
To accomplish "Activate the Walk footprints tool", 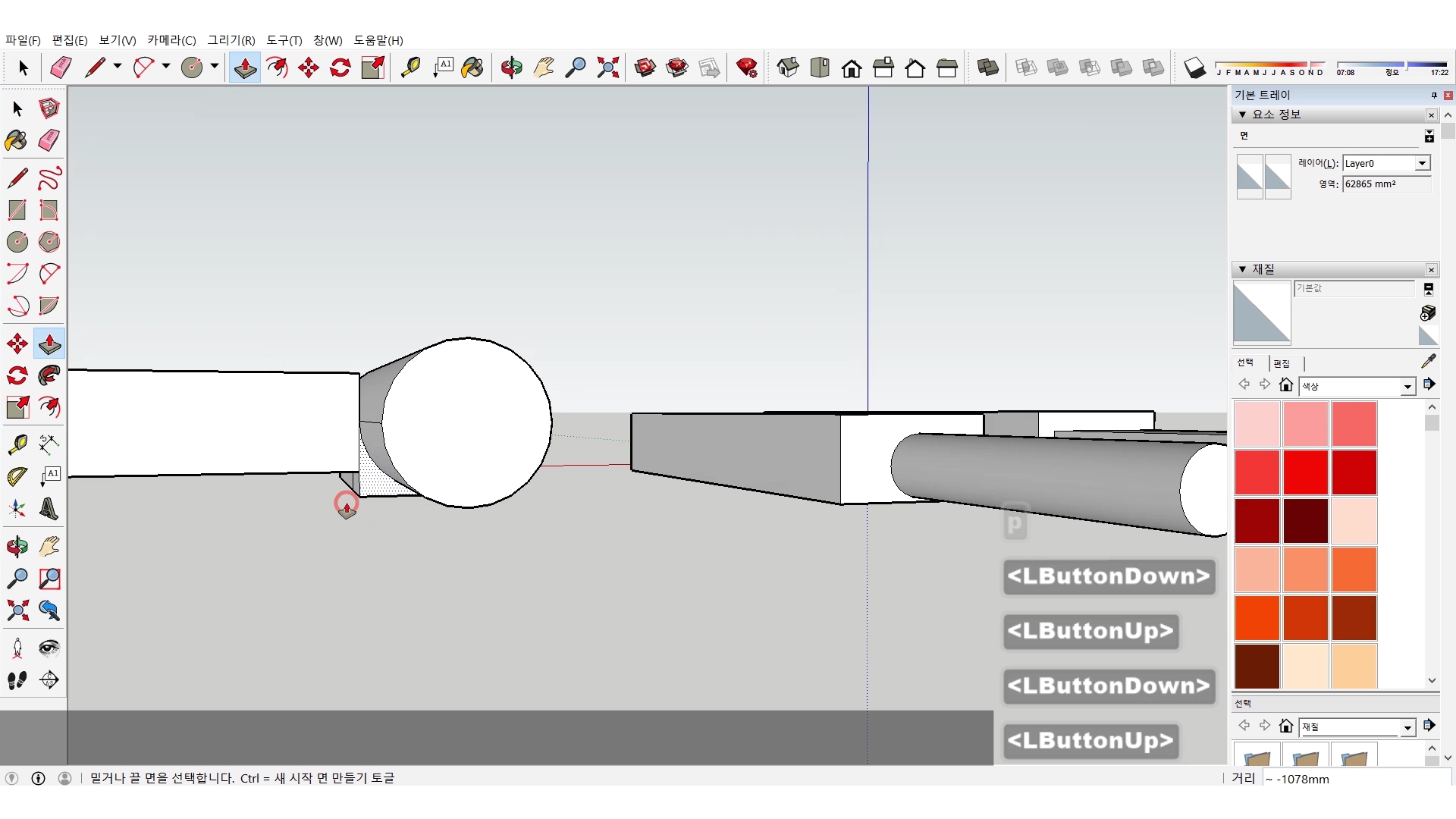I will [17, 680].
